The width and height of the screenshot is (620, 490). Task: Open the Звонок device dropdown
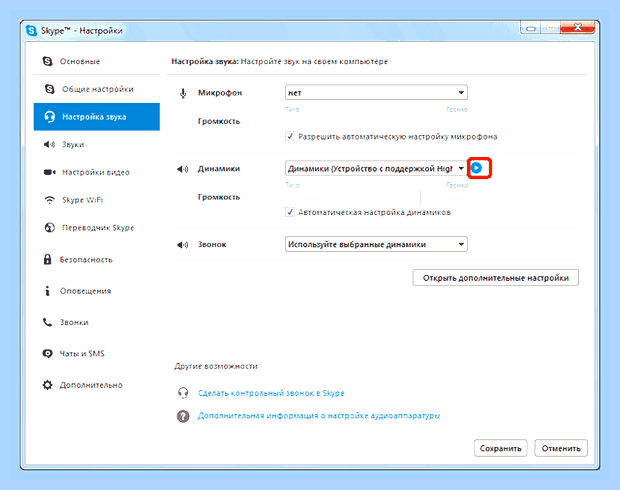tap(376, 244)
